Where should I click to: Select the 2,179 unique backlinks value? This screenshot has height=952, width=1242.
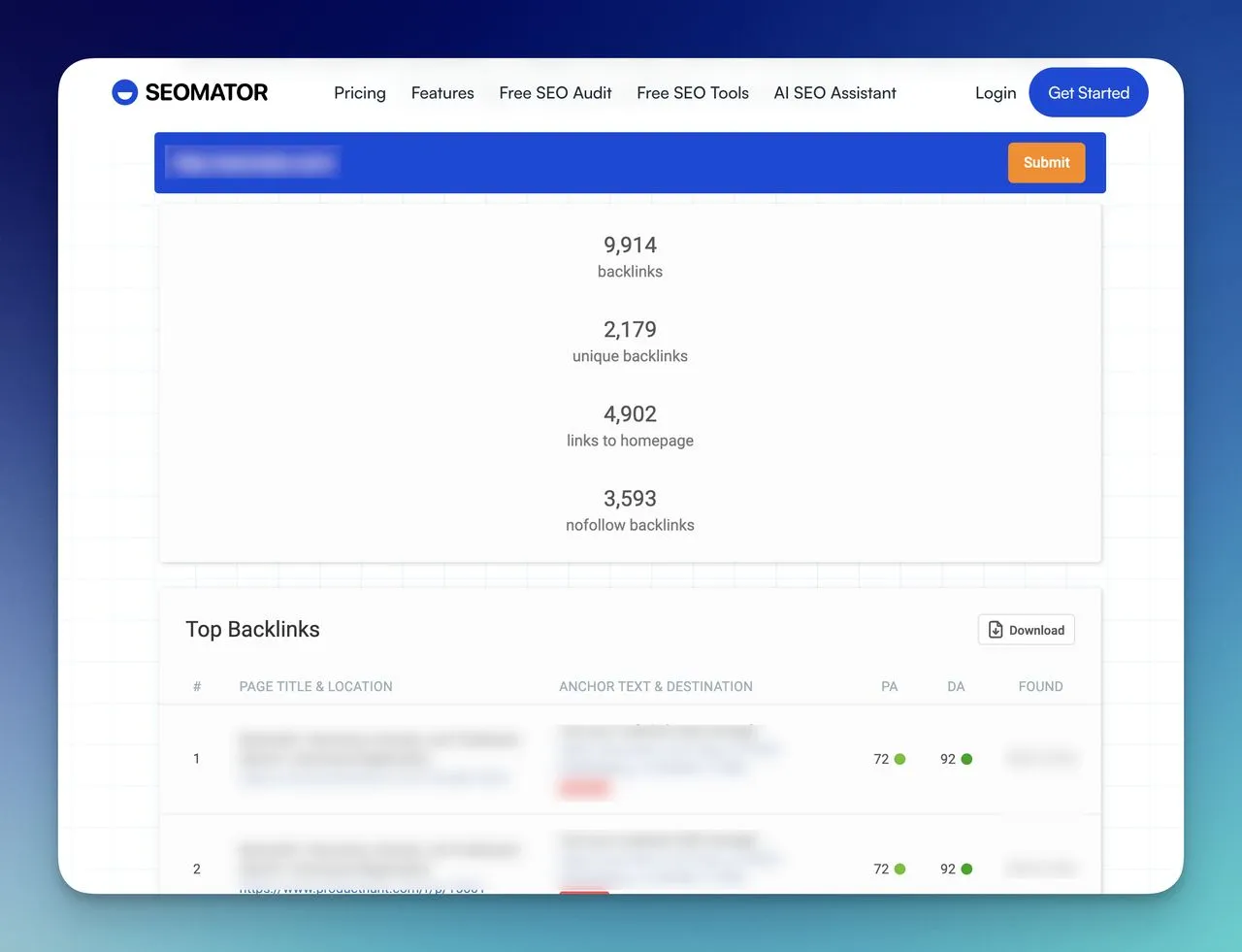pyautogui.click(x=630, y=329)
